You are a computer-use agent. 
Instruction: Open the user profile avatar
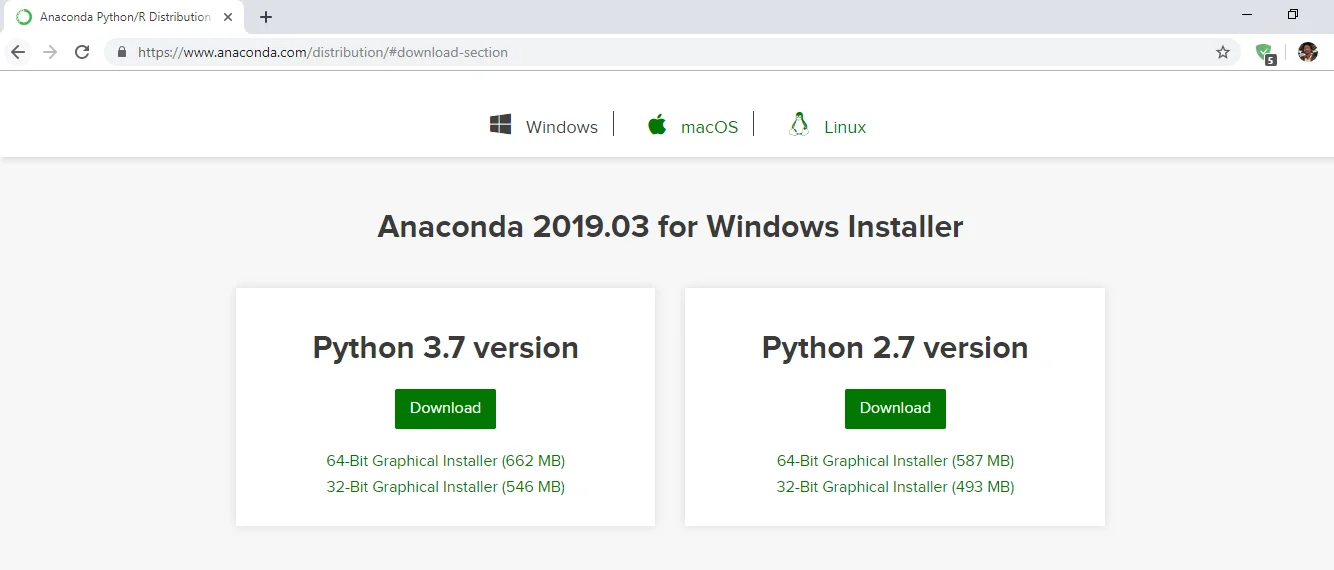click(1307, 52)
